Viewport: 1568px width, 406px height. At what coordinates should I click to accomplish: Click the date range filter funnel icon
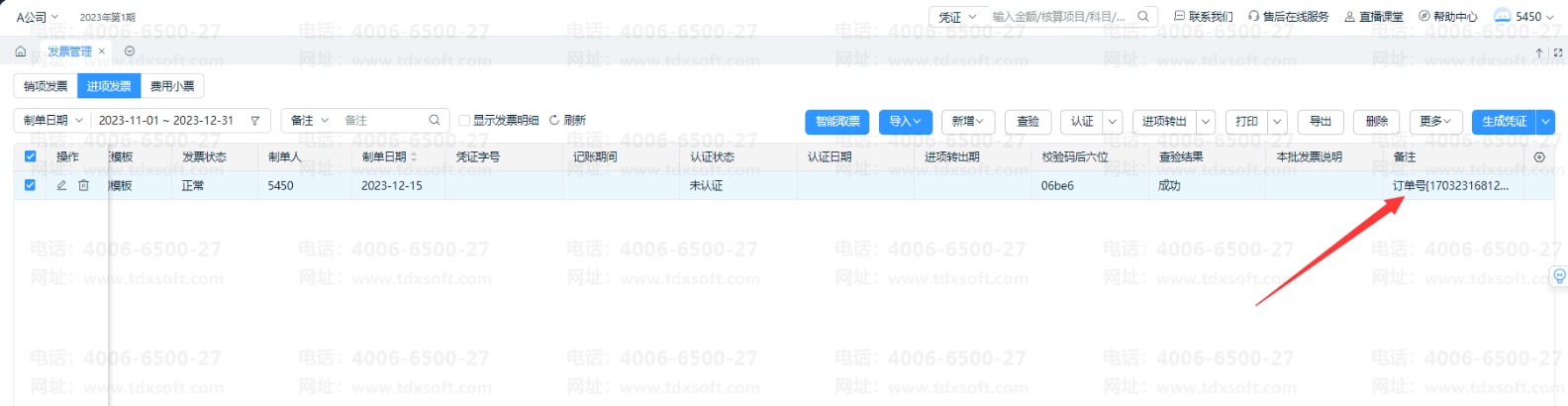[x=255, y=121]
